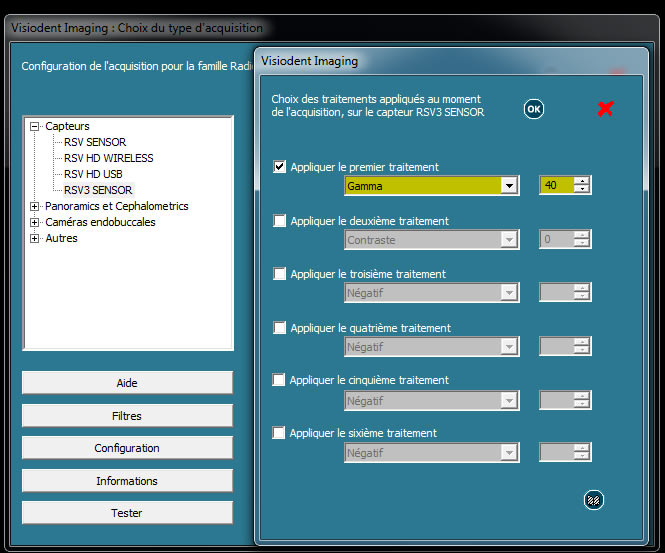
Task: Enable Appliquer le deuxième traitement checkbox
Action: coord(280,221)
